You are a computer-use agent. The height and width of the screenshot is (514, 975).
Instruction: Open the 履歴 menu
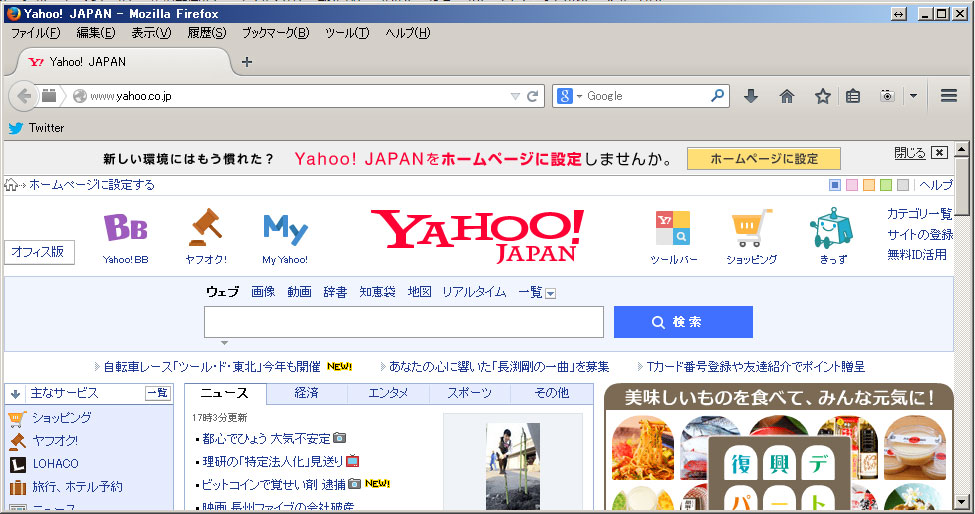(206, 33)
